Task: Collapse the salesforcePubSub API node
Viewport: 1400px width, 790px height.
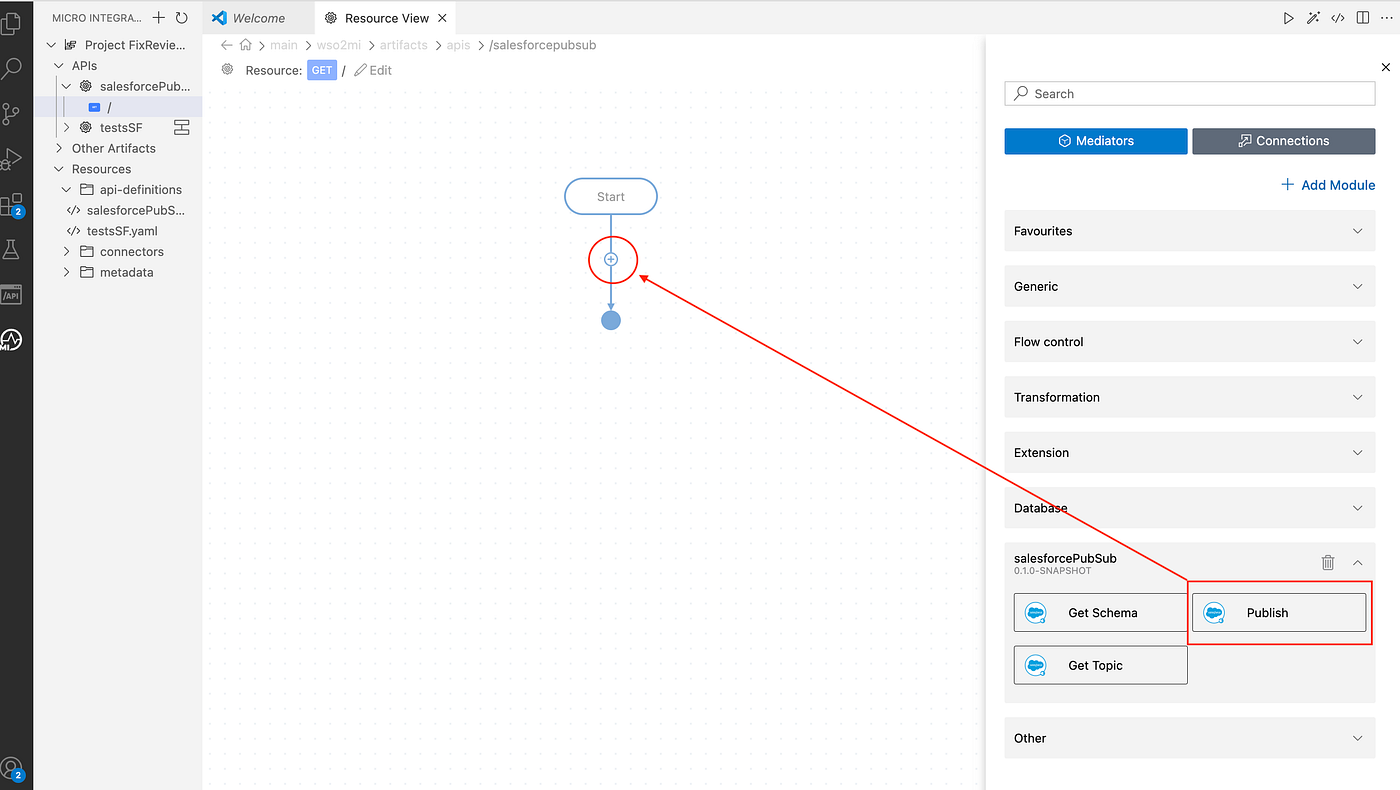Action: coord(67,87)
